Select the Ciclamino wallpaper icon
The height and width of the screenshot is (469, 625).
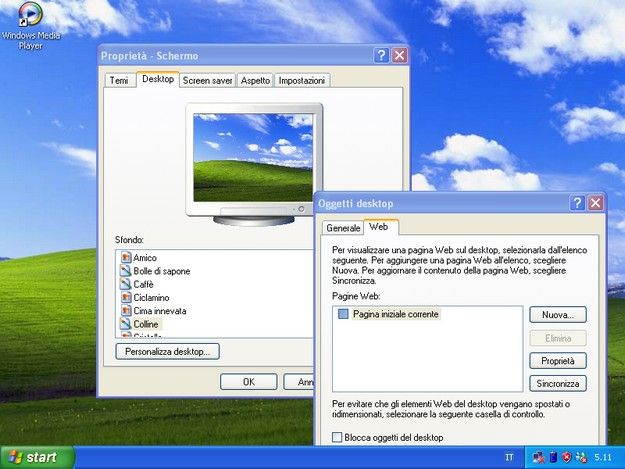[126, 298]
